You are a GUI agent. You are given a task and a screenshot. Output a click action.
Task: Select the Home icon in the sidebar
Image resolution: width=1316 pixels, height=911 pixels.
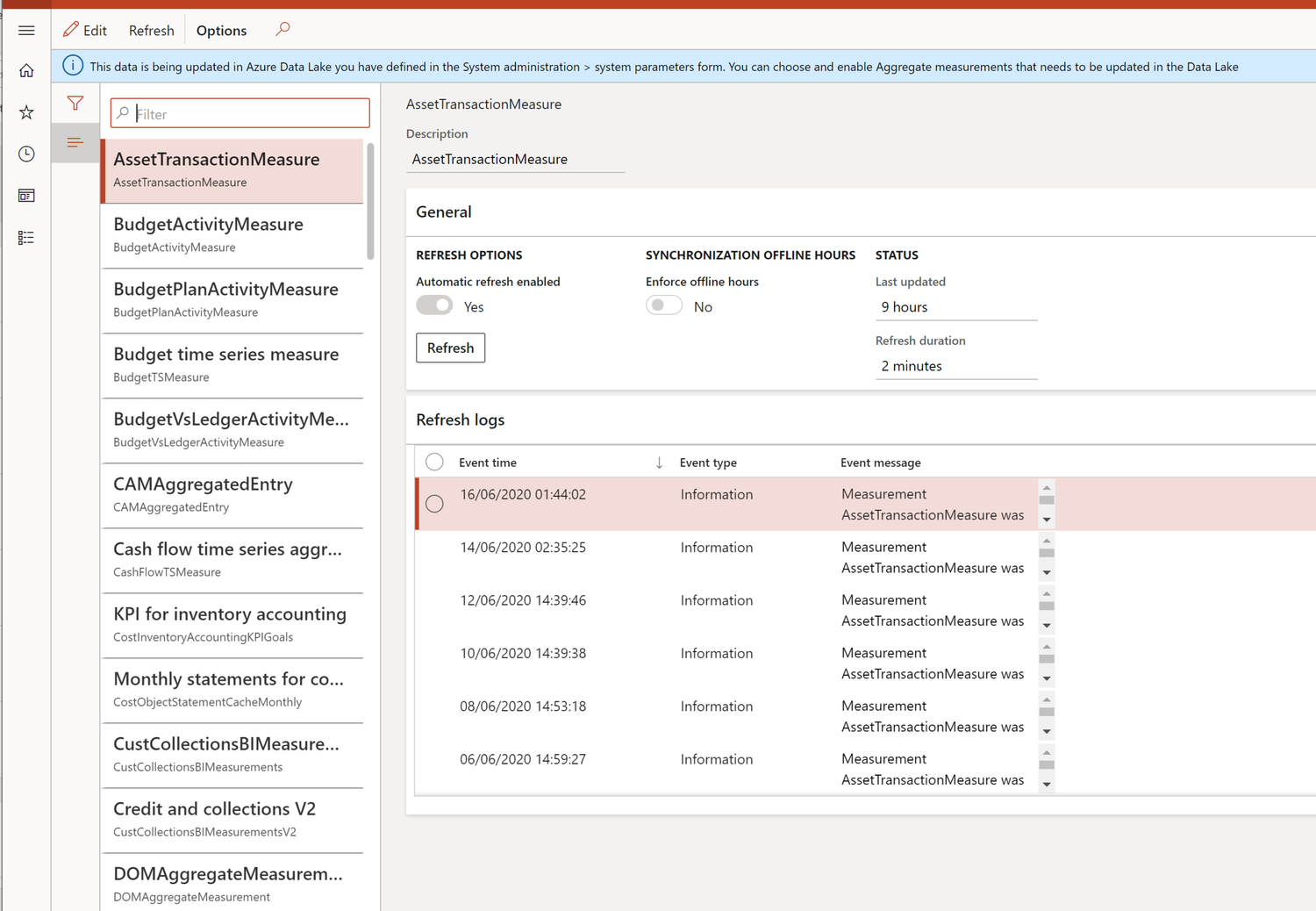pyautogui.click(x=26, y=69)
